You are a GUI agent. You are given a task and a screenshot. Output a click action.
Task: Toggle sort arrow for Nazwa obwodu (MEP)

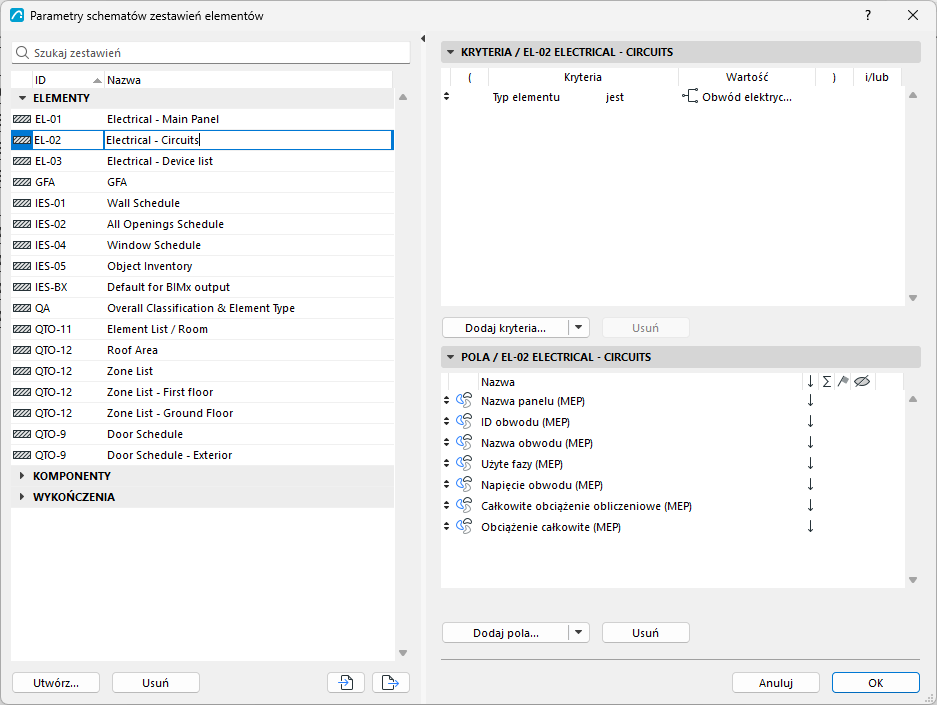810,443
